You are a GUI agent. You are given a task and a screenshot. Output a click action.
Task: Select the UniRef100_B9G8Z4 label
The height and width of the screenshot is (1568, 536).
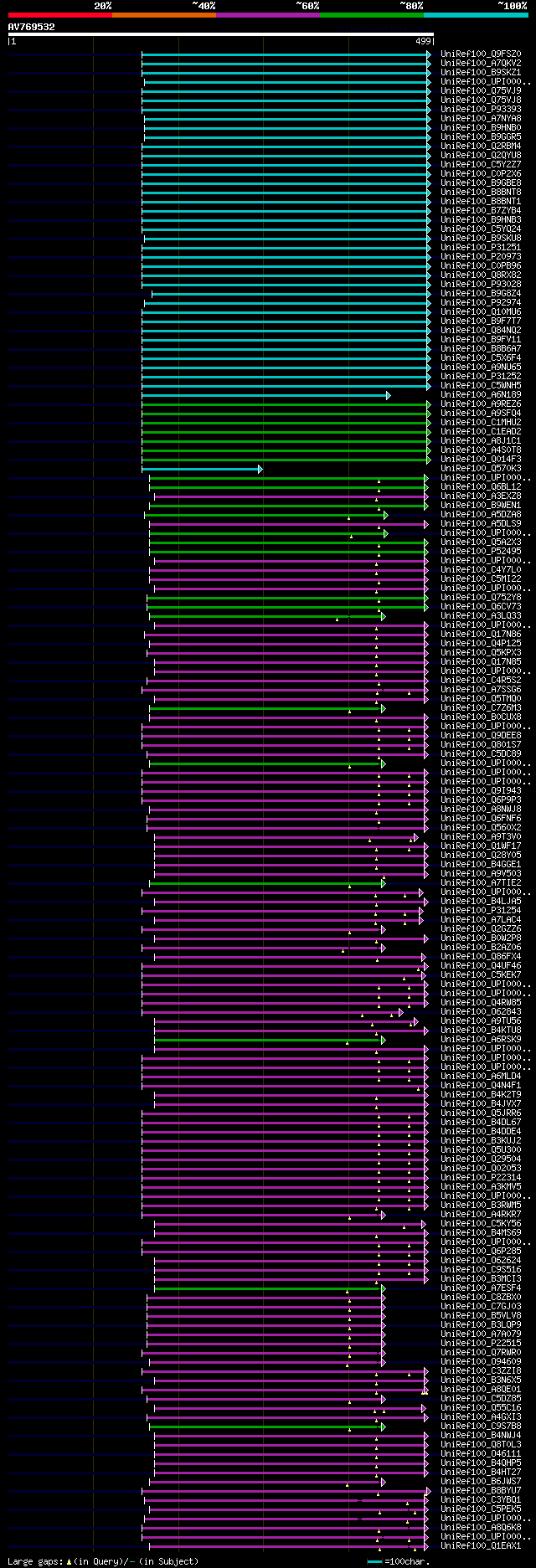pos(481,294)
